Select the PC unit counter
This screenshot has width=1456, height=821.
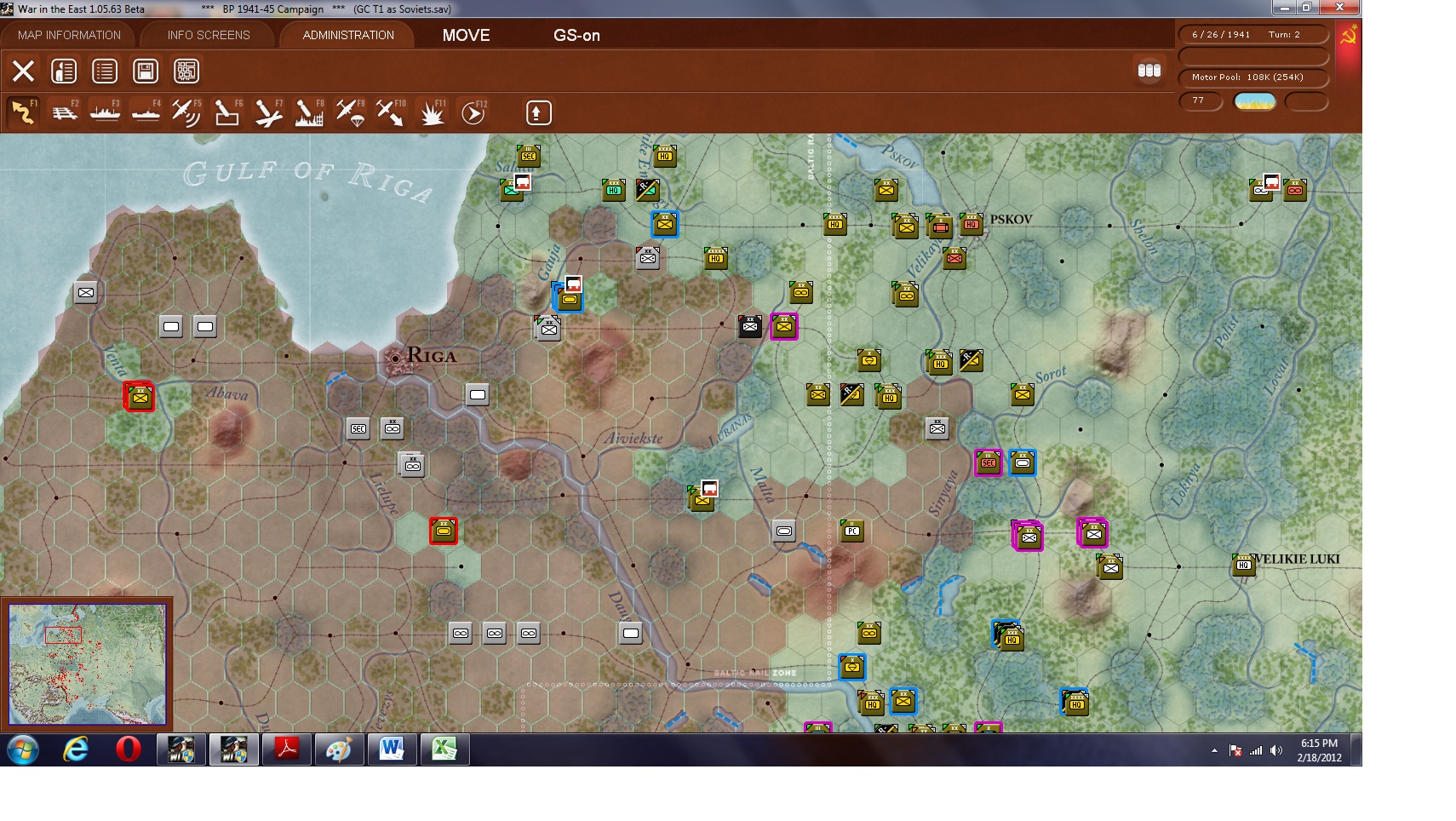coord(852,531)
